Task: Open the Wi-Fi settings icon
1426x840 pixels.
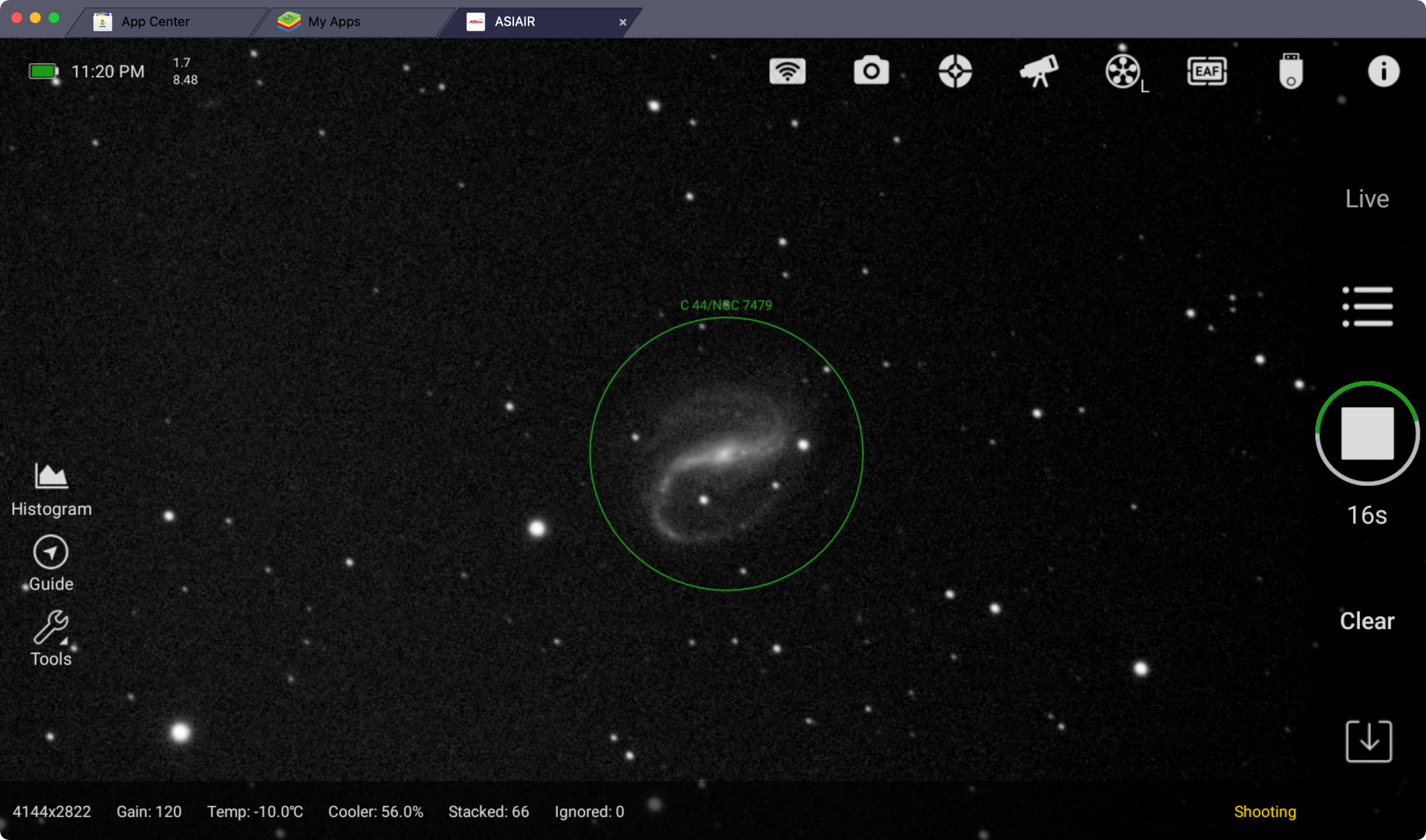Action: (788, 71)
